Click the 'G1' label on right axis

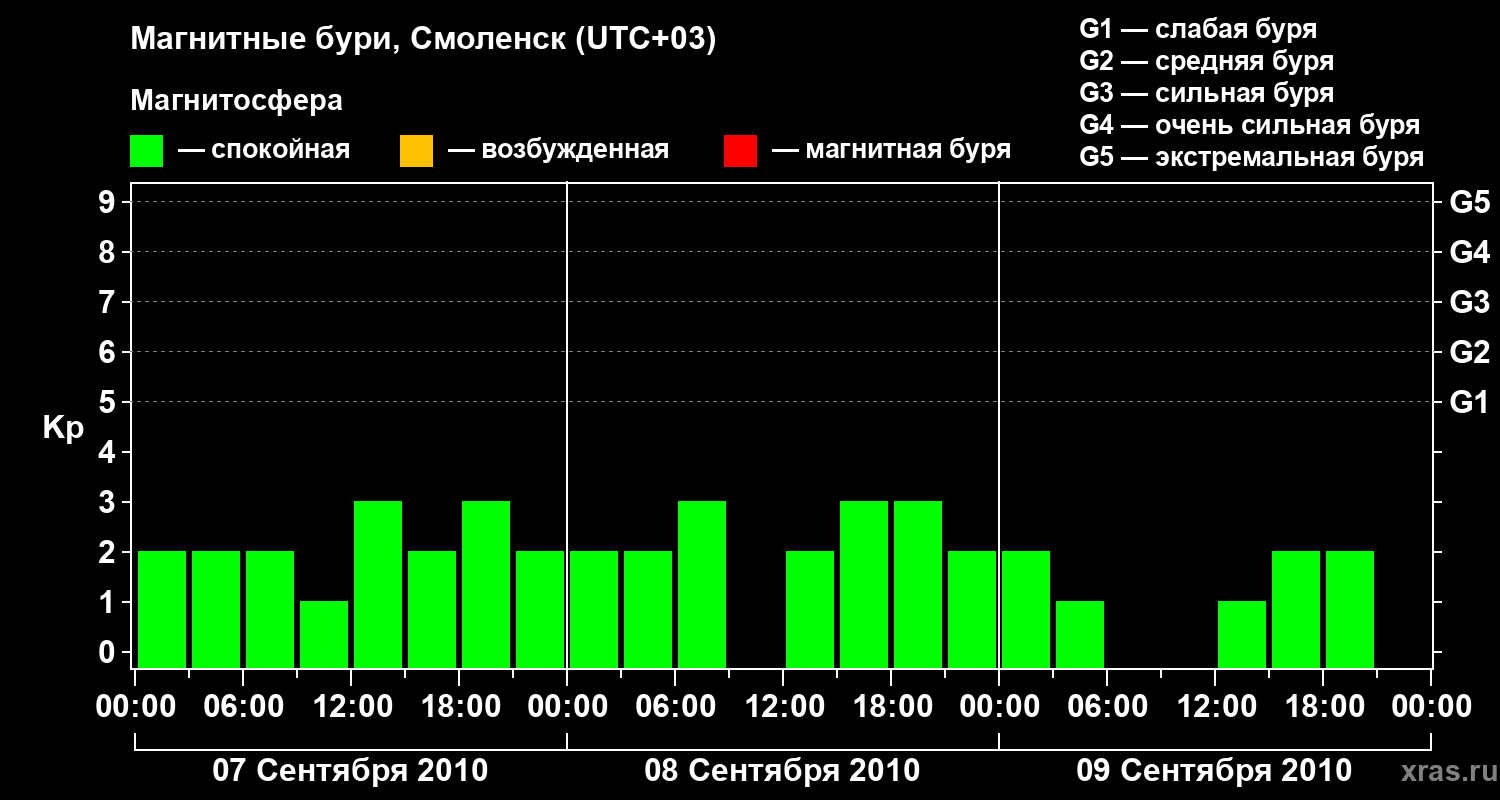point(1469,403)
